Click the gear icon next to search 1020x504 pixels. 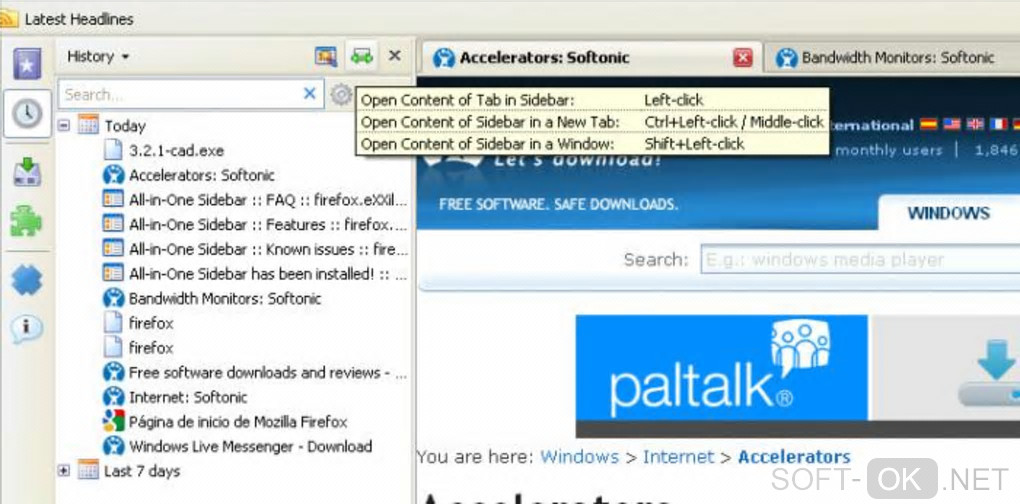[340, 95]
